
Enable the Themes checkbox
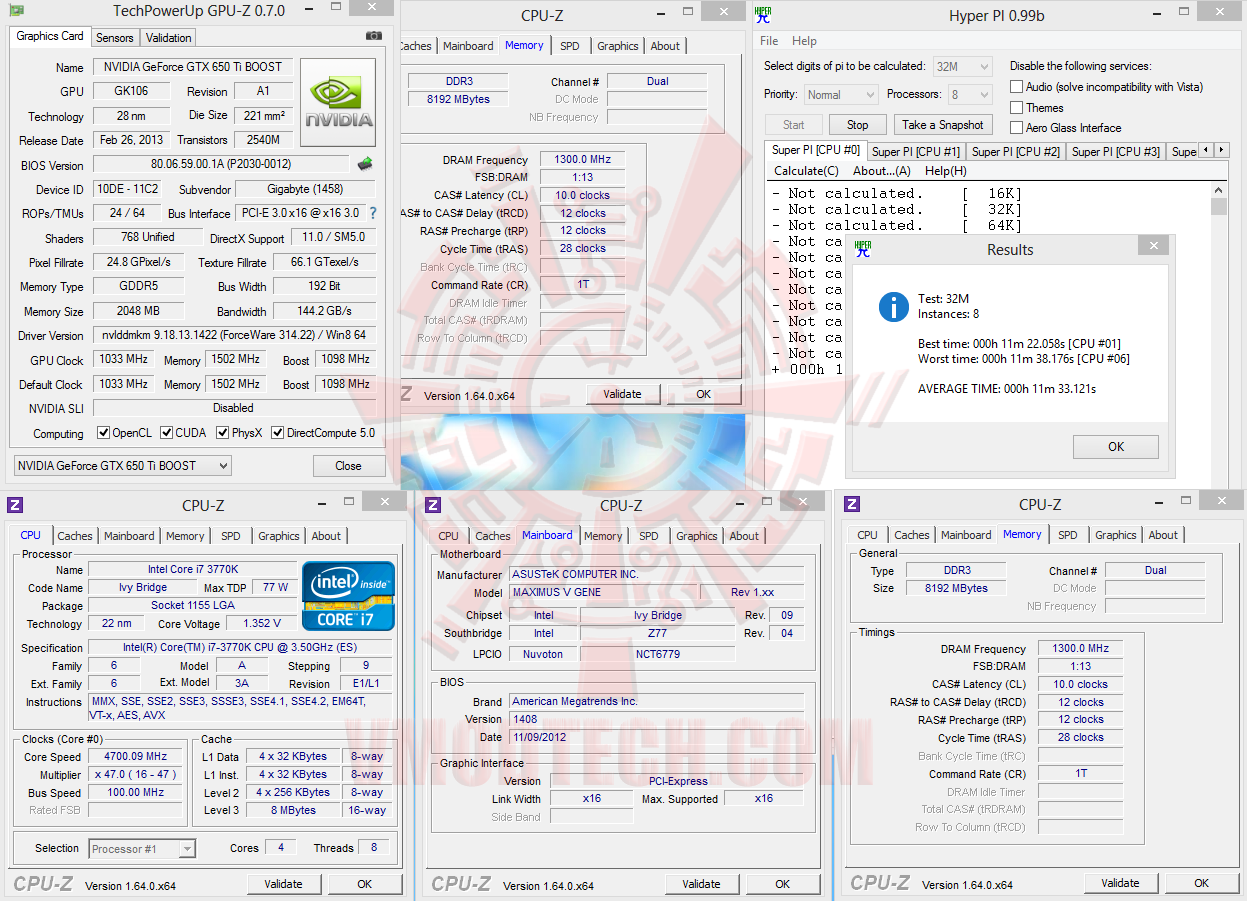(1016, 107)
